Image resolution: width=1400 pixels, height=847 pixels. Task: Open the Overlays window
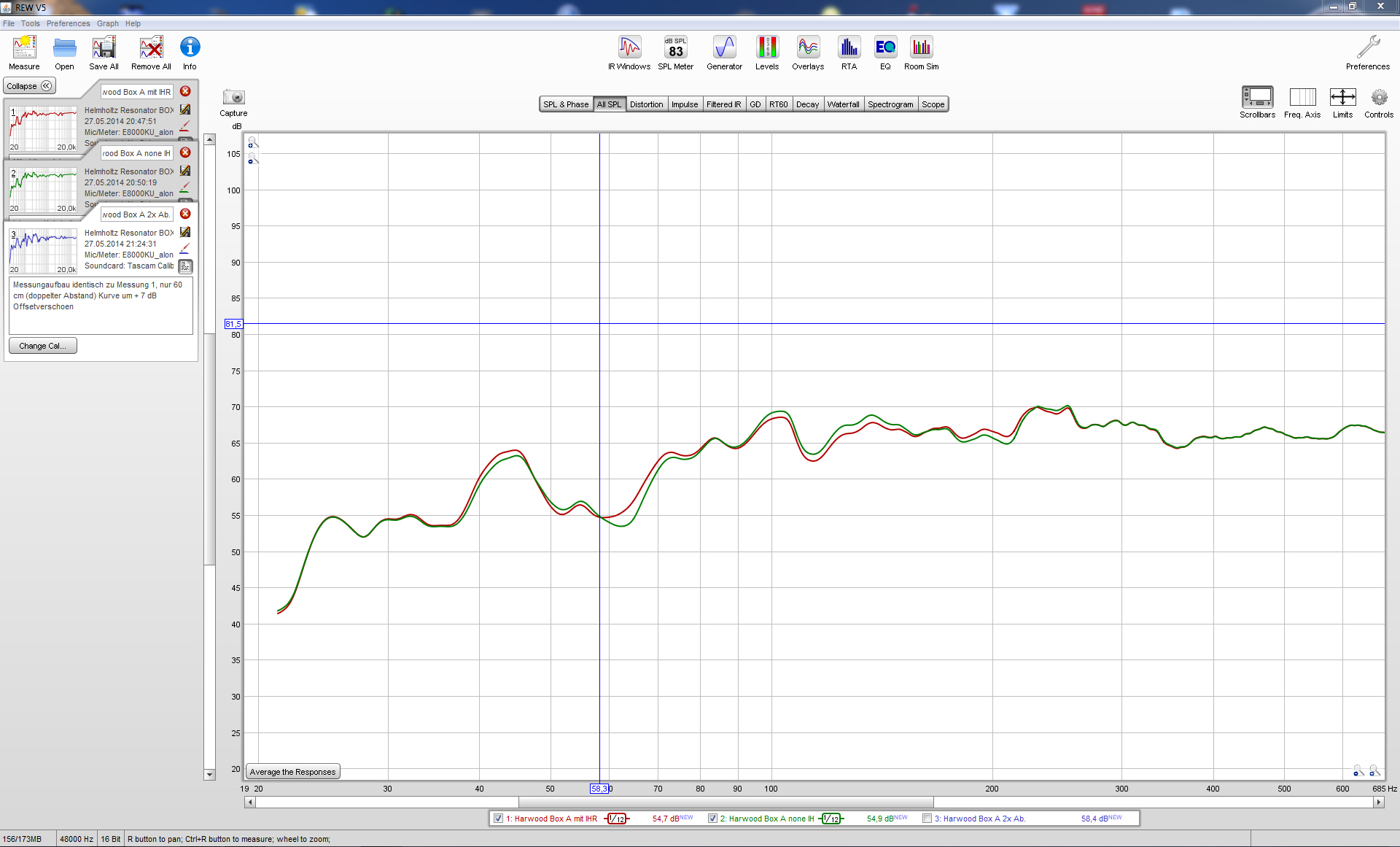click(808, 53)
